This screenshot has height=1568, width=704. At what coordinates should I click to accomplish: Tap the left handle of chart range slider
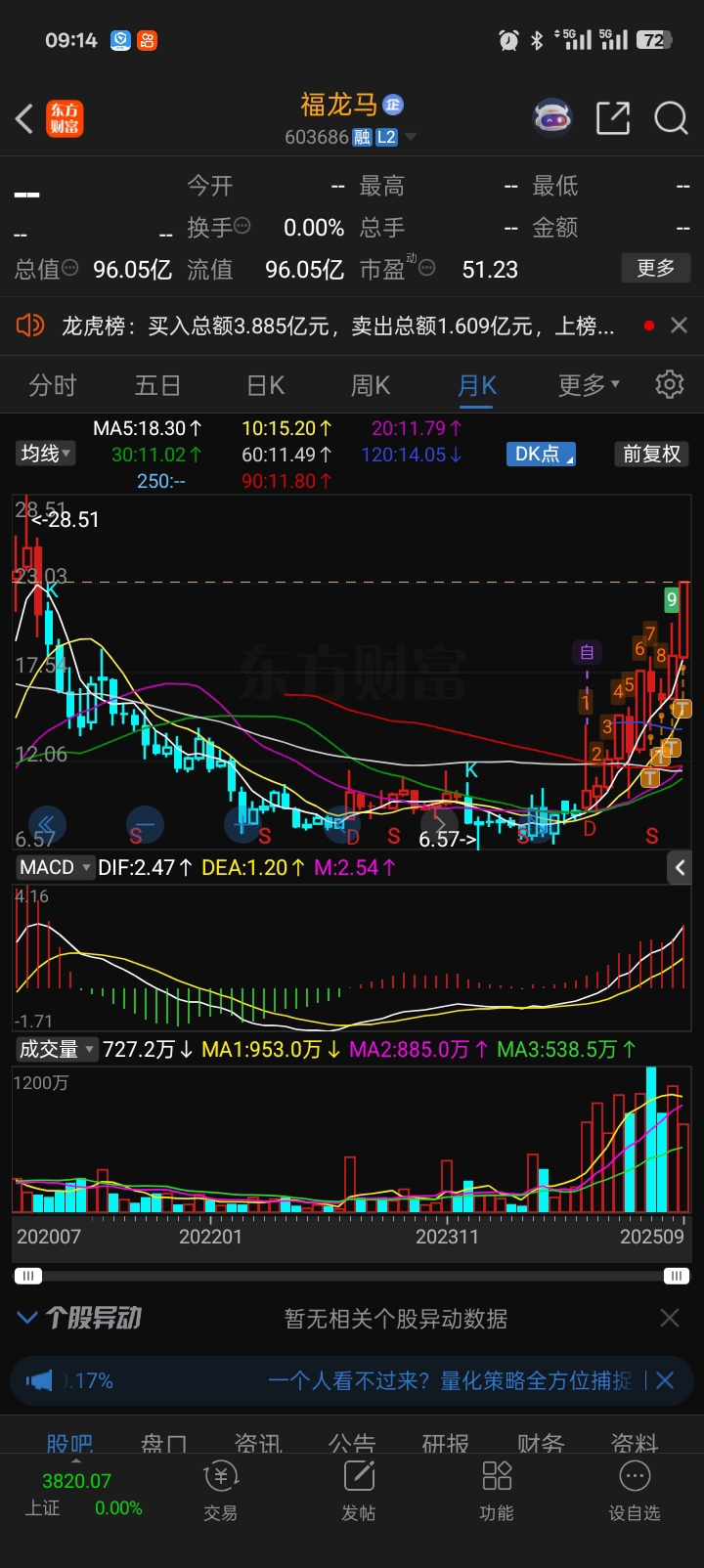(x=27, y=1276)
